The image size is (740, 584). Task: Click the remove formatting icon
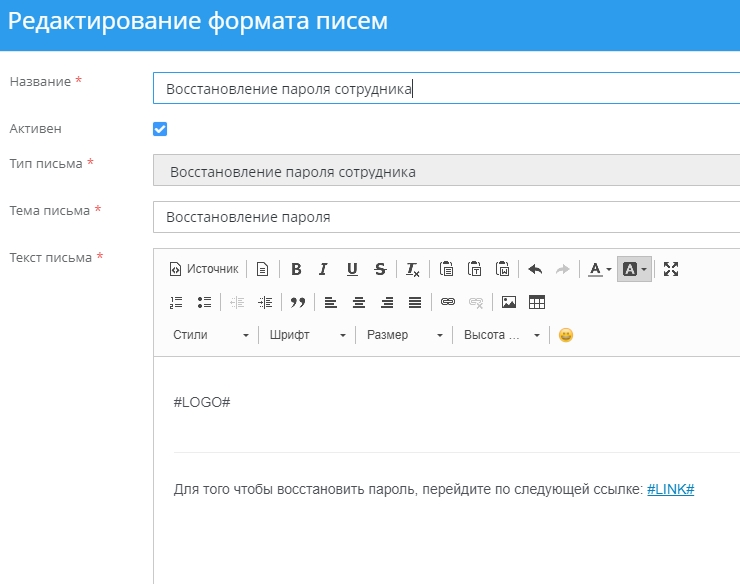pyautogui.click(x=413, y=269)
